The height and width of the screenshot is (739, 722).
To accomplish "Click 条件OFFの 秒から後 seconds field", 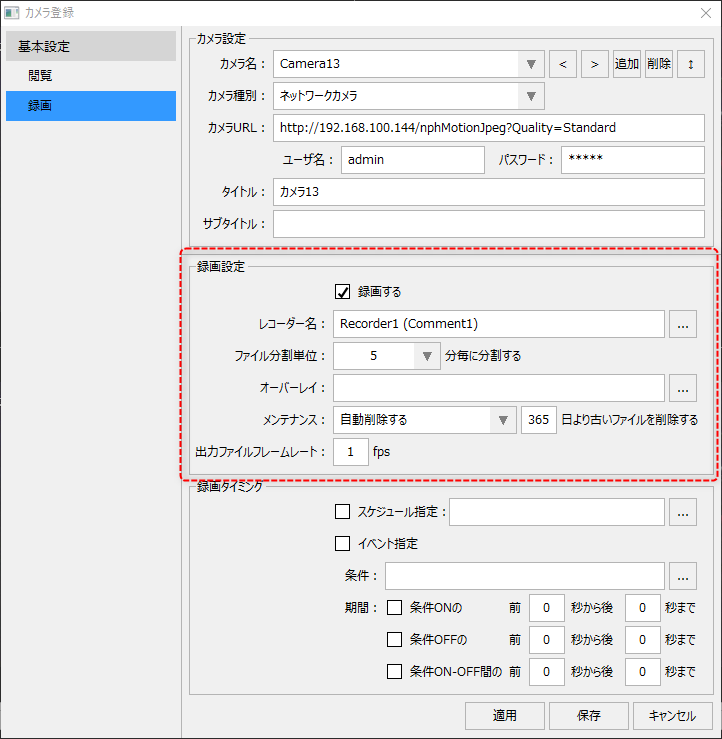I will pyautogui.click(x=642, y=640).
